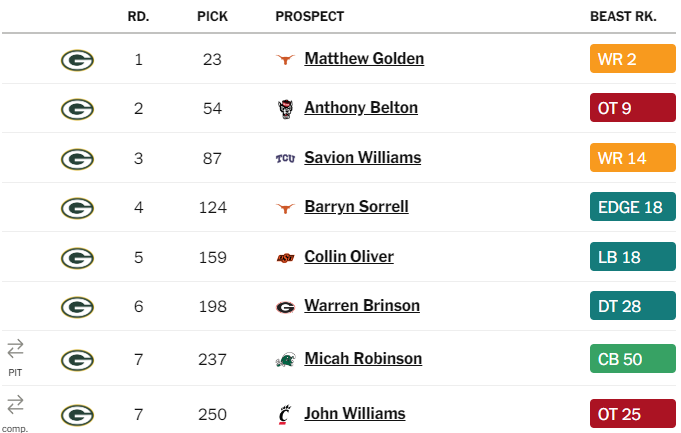Image resolution: width=681 pixels, height=433 pixels.
Task: Open Matthew Golden prospect link
Action: tap(364, 59)
